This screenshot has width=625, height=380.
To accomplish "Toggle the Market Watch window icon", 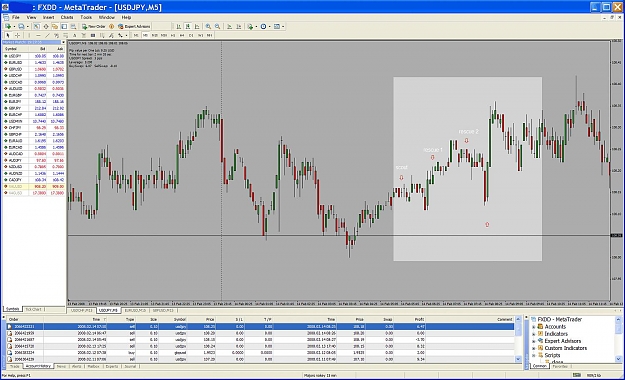I will pos(36,26).
